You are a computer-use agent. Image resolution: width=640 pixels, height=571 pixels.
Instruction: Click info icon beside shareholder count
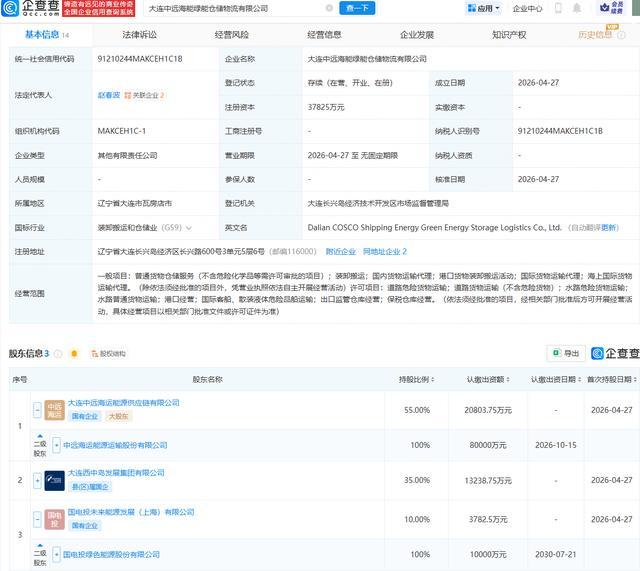pyautogui.click(x=58, y=353)
